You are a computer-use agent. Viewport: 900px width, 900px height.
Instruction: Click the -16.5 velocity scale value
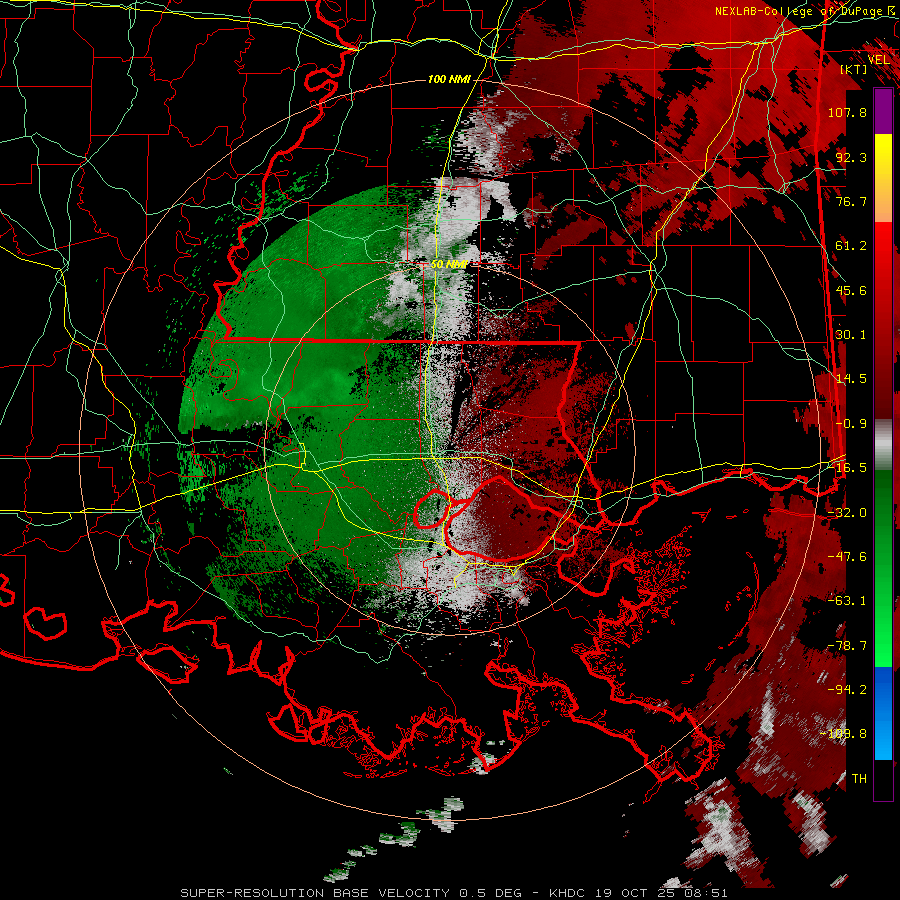[x=847, y=468]
